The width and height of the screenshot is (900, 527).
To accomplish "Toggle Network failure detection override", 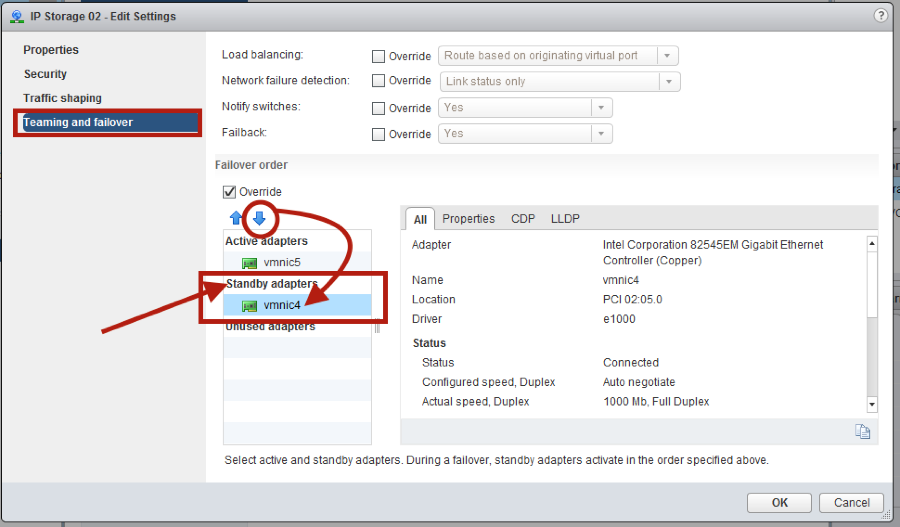I will coord(379,81).
